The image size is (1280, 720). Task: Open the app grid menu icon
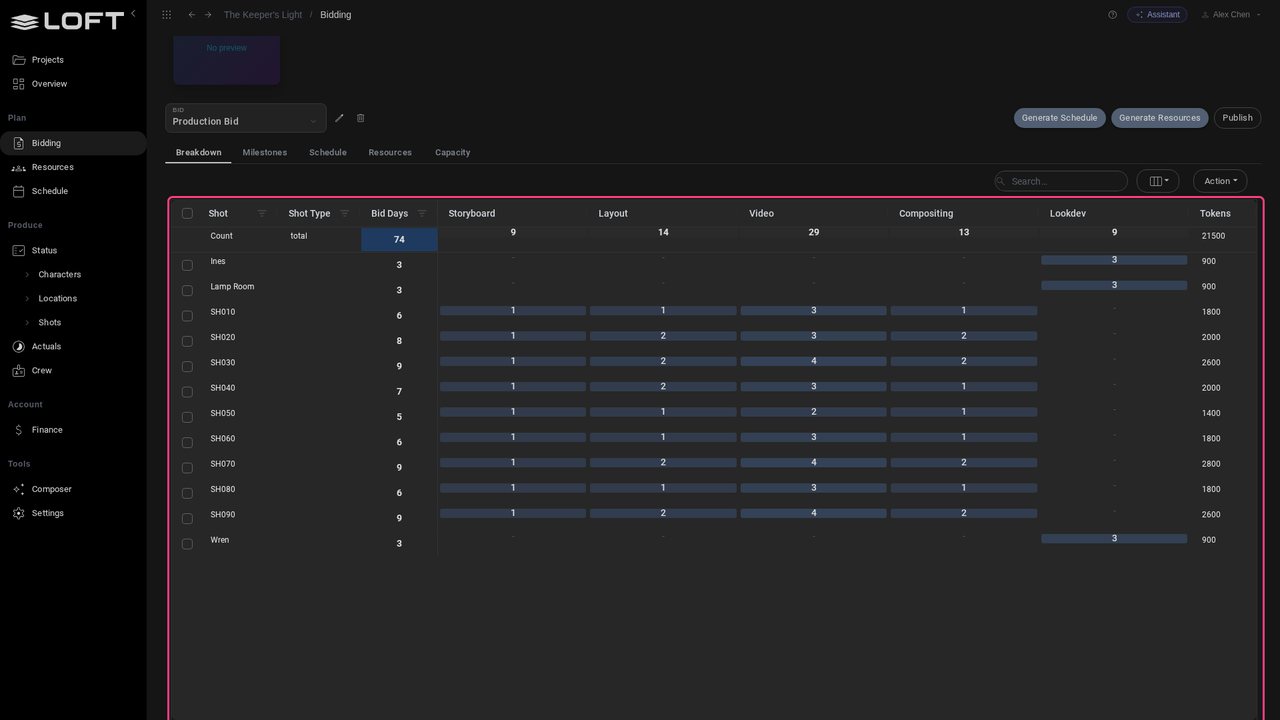[x=166, y=15]
